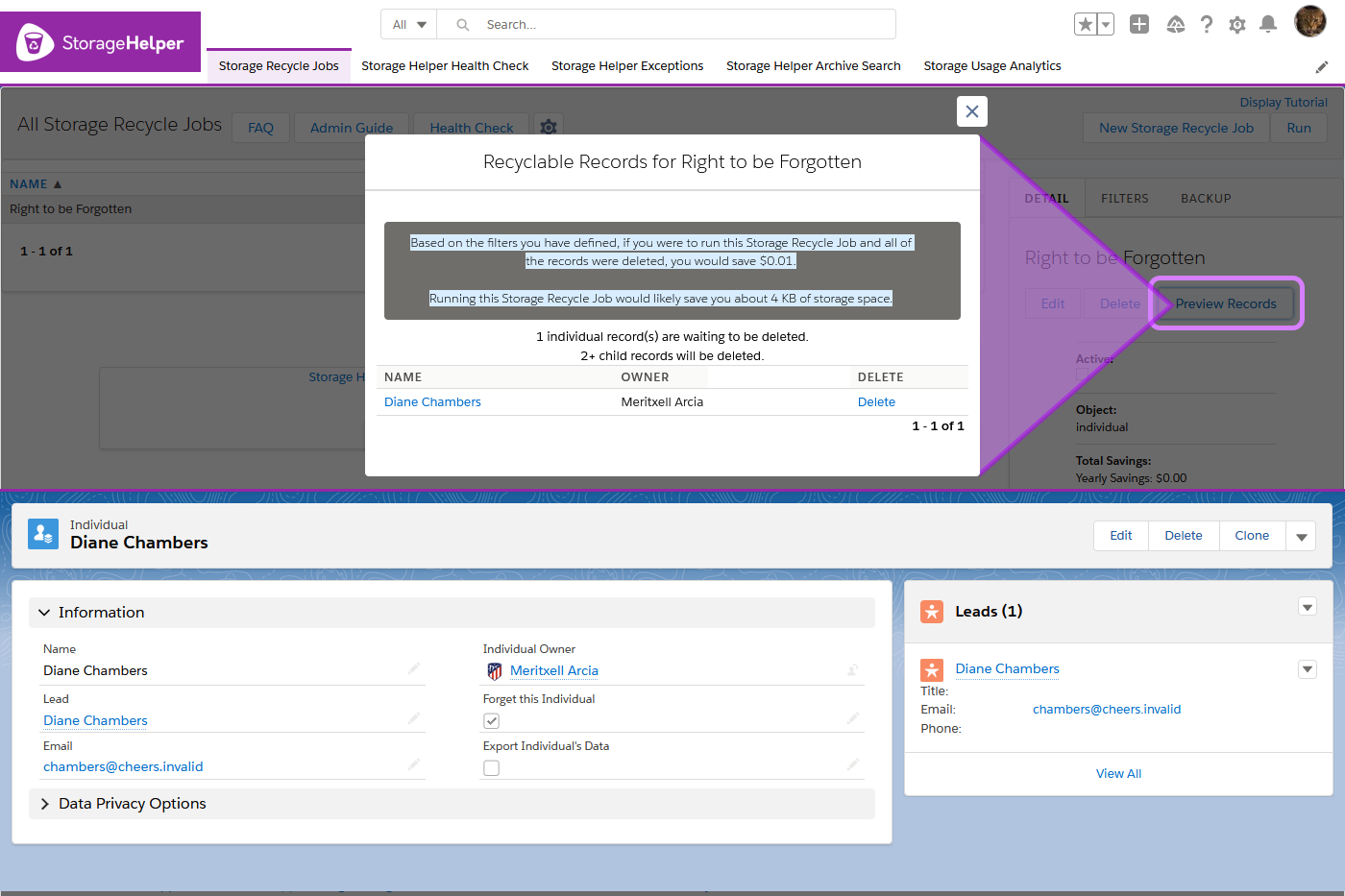Click the search magnifier icon
The width and height of the screenshot is (1345, 896).
(x=463, y=25)
